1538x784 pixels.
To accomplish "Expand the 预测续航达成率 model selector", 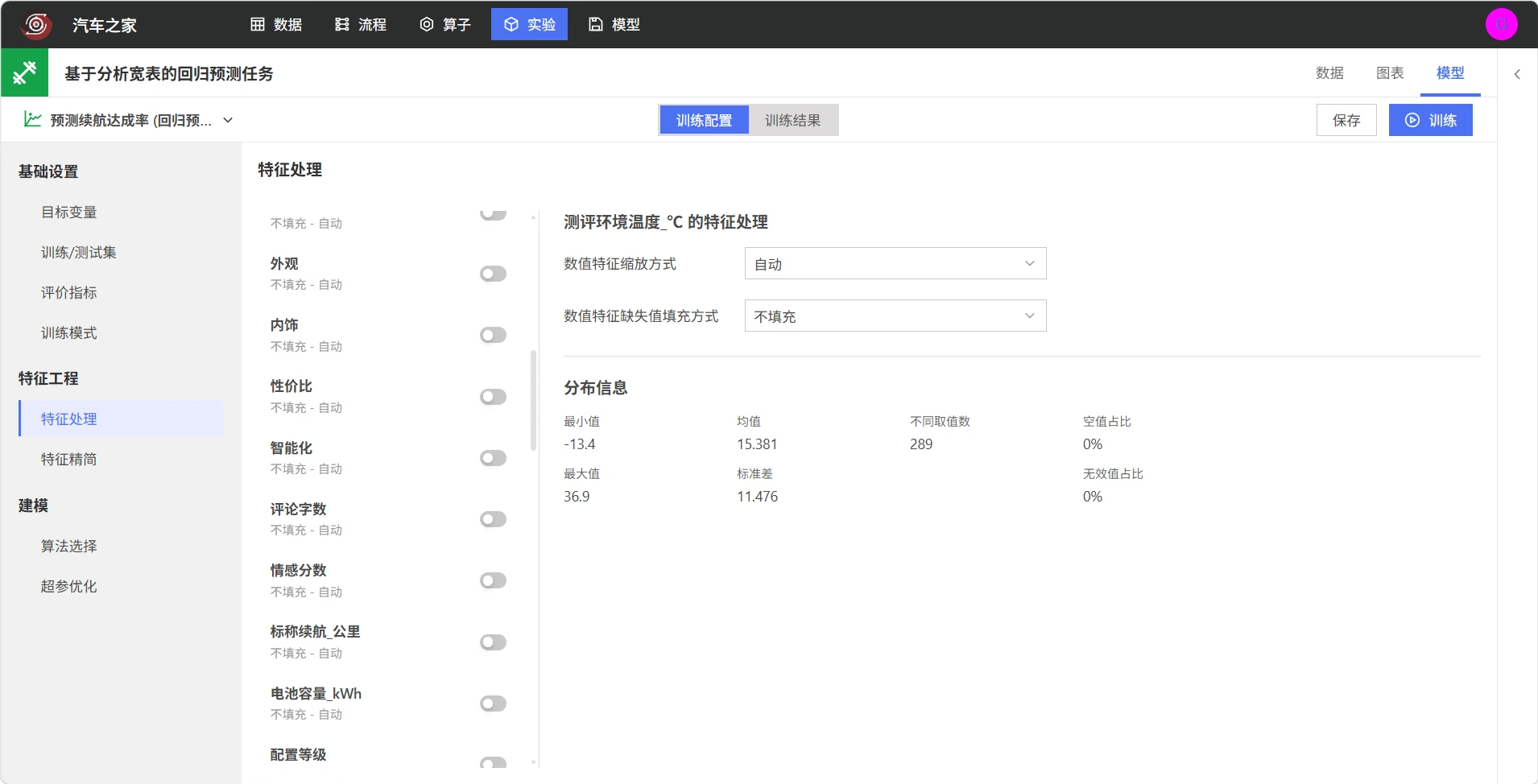I will [x=228, y=120].
